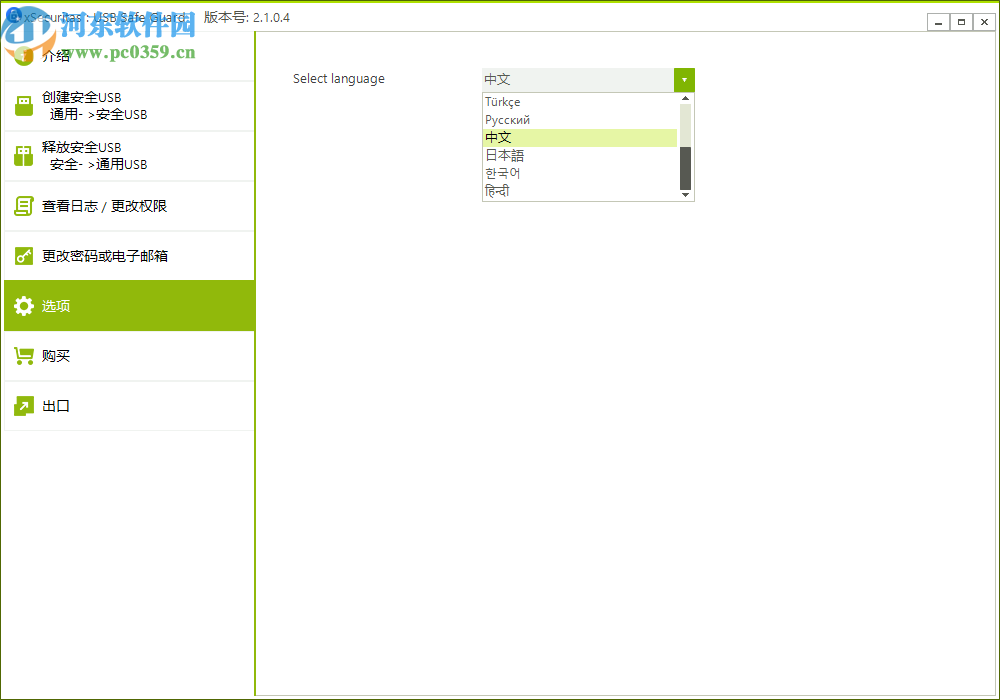Choose Türkçe from the language list
1000x700 pixels.
coord(580,102)
